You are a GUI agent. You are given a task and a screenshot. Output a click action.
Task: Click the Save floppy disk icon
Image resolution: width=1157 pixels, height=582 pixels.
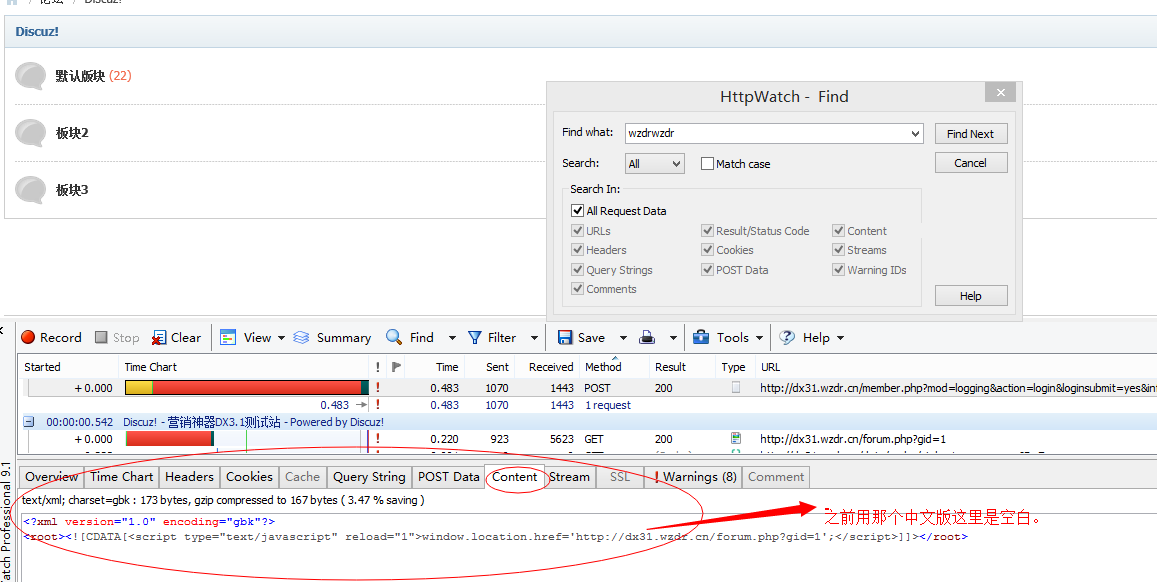click(x=565, y=338)
